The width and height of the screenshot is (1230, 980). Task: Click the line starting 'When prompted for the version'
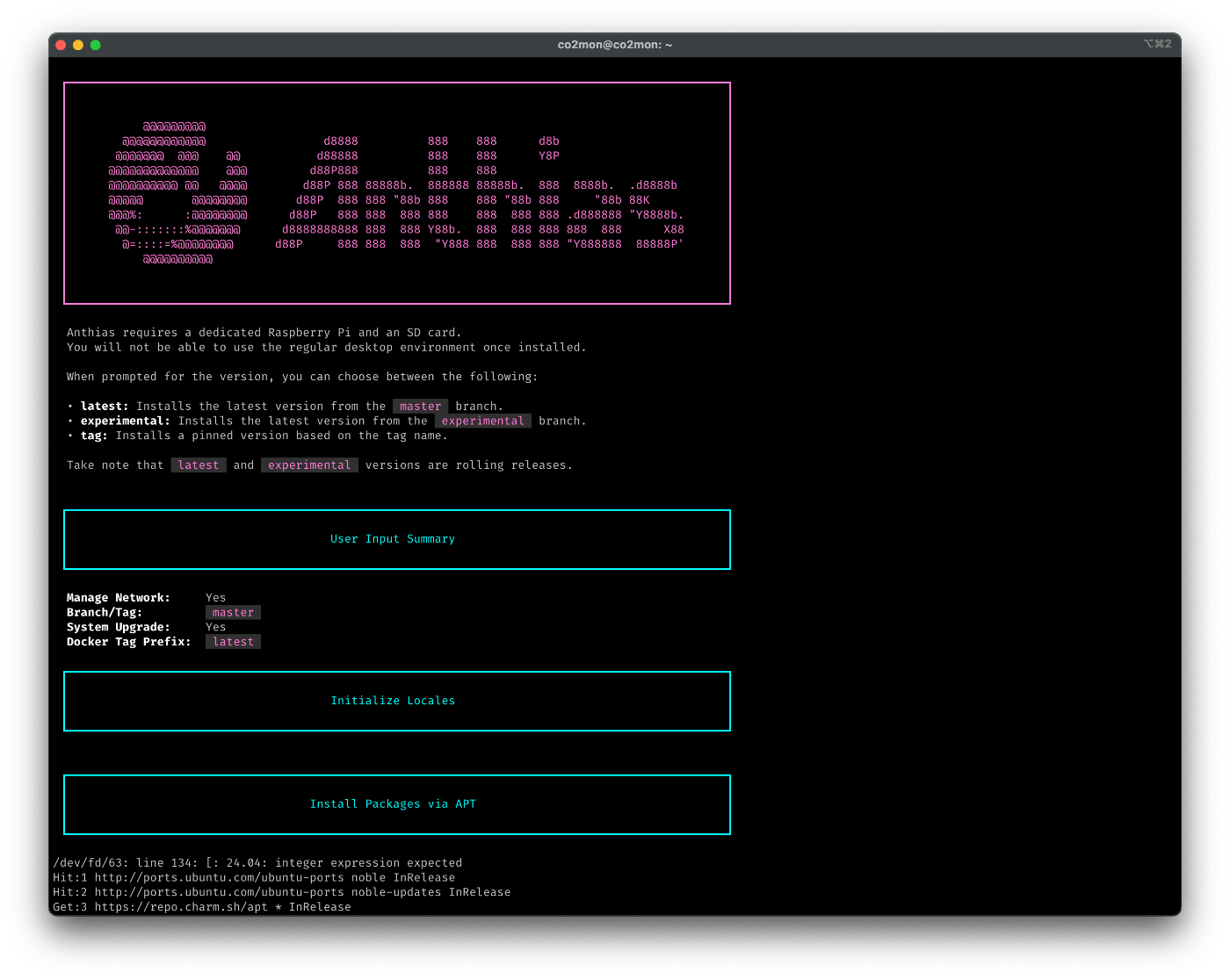coord(302,377)
